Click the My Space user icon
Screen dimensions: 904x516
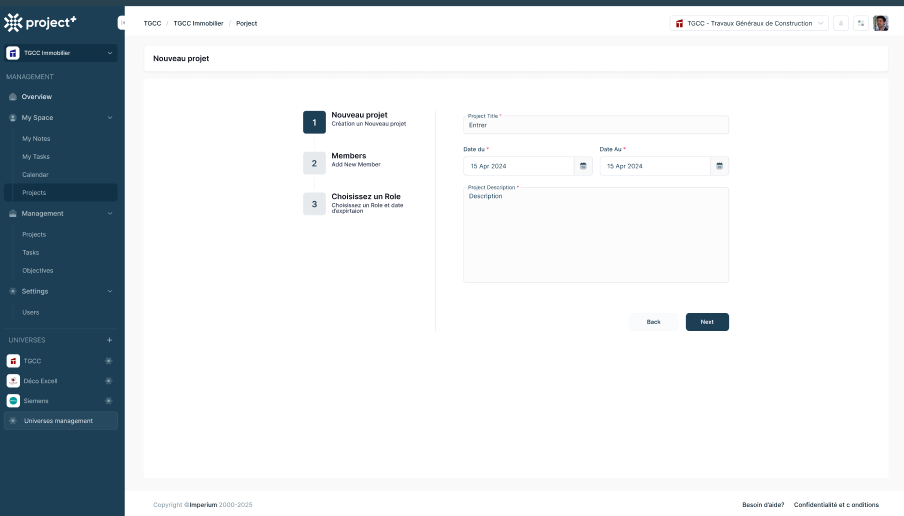point(13,118)
